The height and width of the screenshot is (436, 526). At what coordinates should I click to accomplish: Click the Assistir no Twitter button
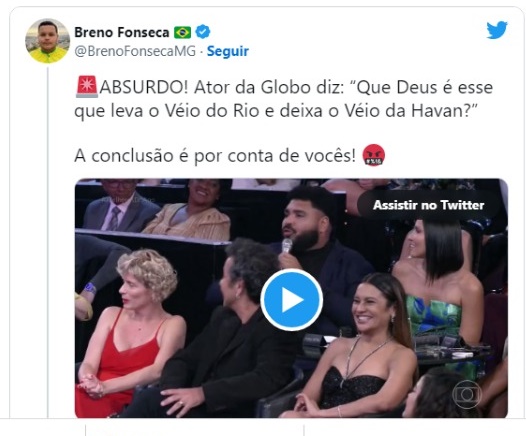click(428, 205)
